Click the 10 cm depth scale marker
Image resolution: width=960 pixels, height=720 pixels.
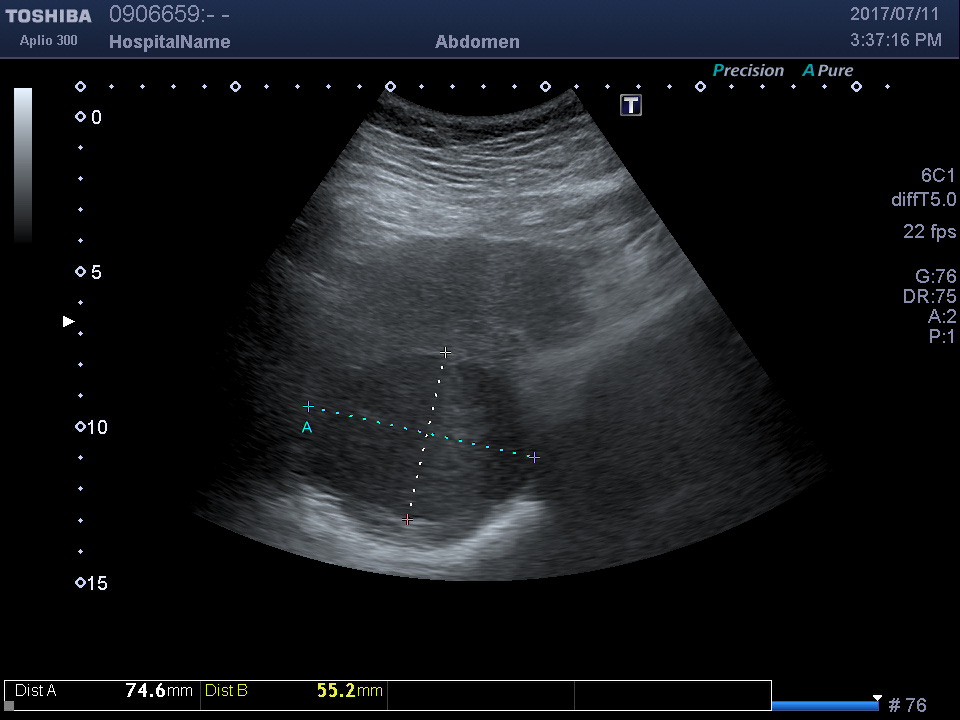(92, 427)
